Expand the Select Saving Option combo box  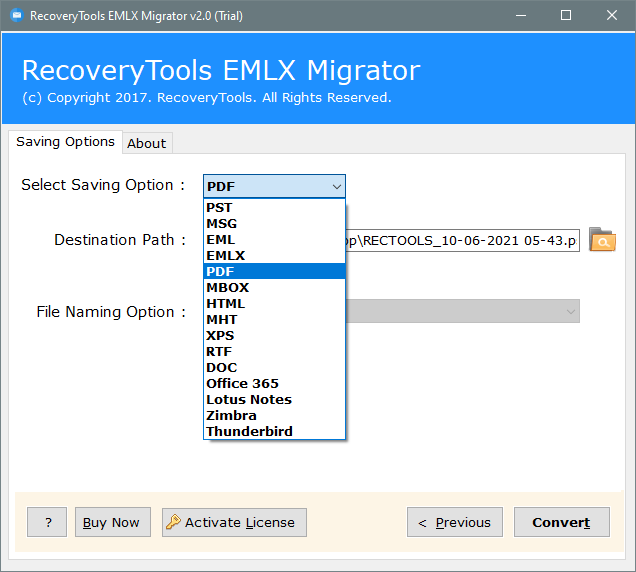pyautogui.click(x=274, y=186)
